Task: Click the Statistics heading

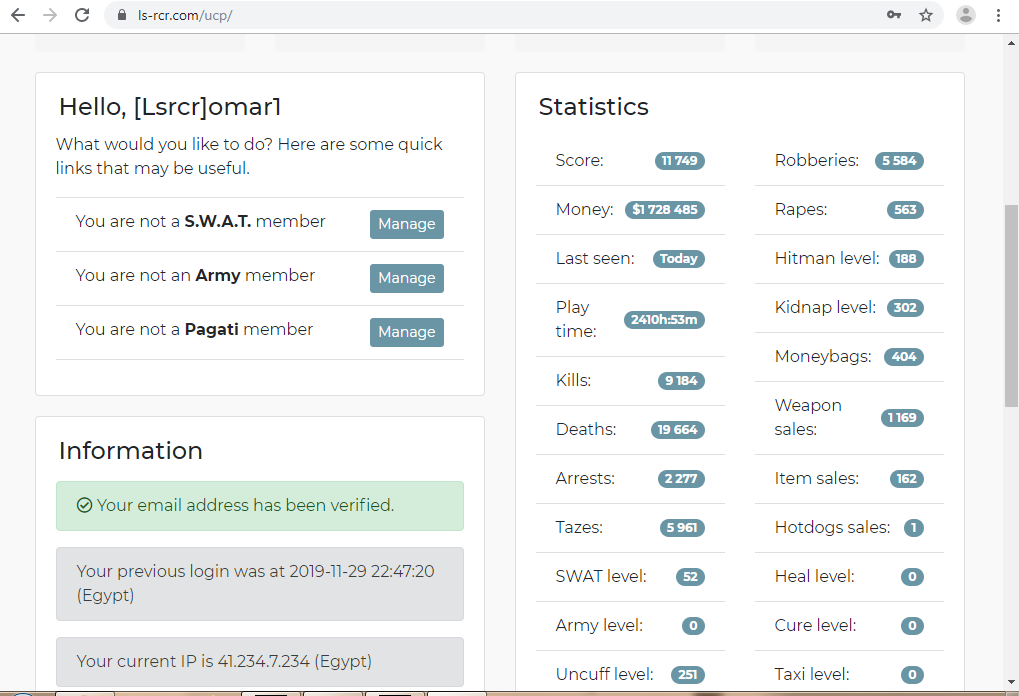Action: (593, 107)
